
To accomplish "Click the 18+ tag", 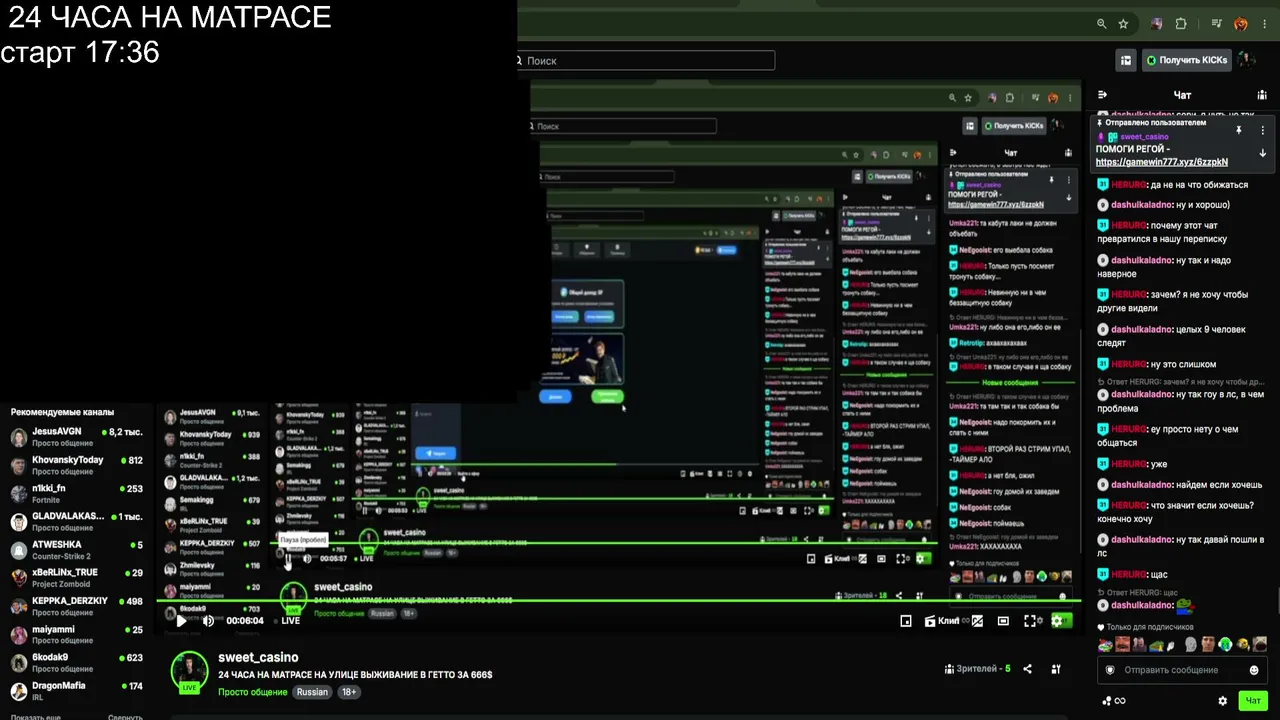I will coord(349,692).
